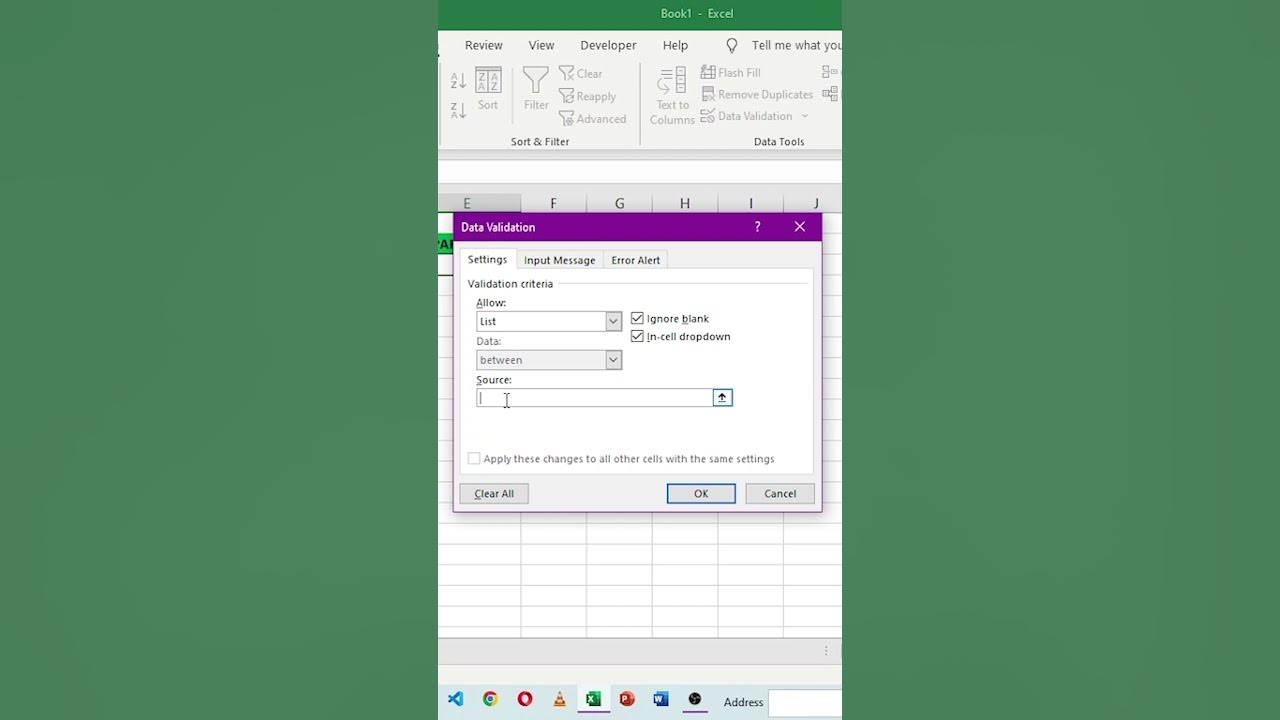The width and height of the screenshot is (1280, 720).
Task: Open Excel from the taskbar
Action: 593,699
